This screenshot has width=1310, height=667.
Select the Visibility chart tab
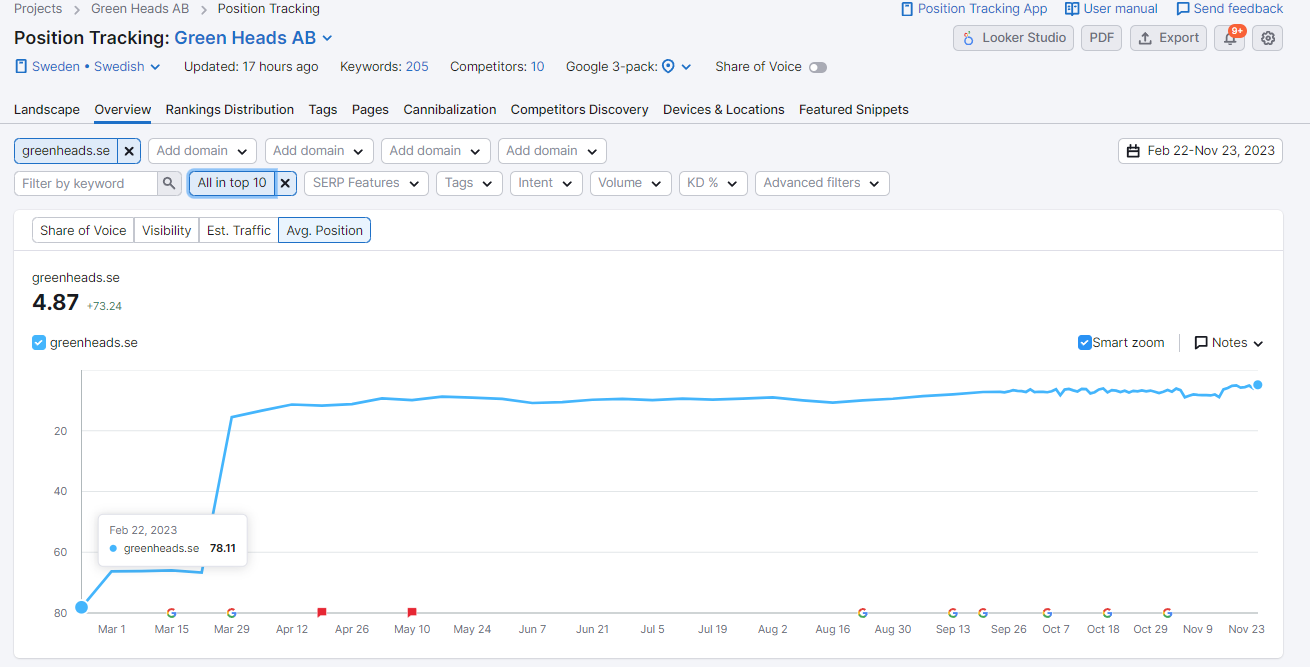[x=166, y=231]
